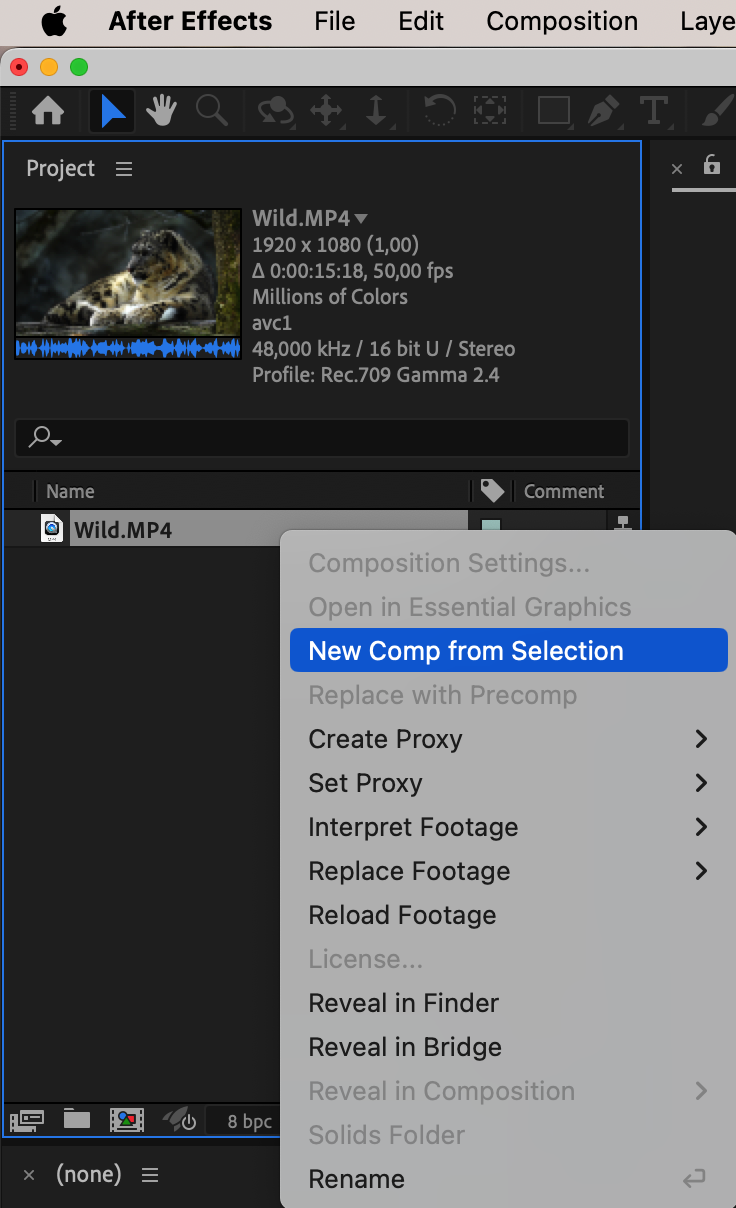This screenshot has height=1208, width=736.
Task: Select the Hand tool
Action: 162,110
